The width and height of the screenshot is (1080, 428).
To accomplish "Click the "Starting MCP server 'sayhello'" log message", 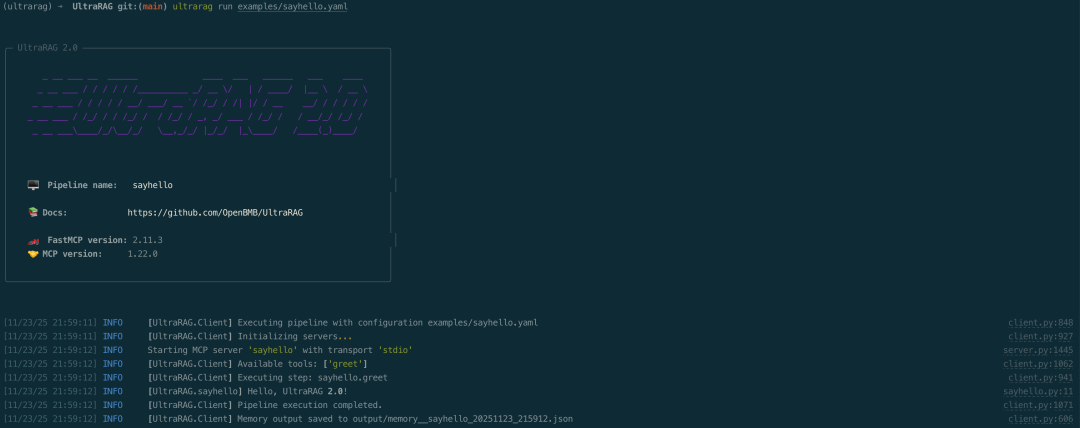I will pos(280,350).
